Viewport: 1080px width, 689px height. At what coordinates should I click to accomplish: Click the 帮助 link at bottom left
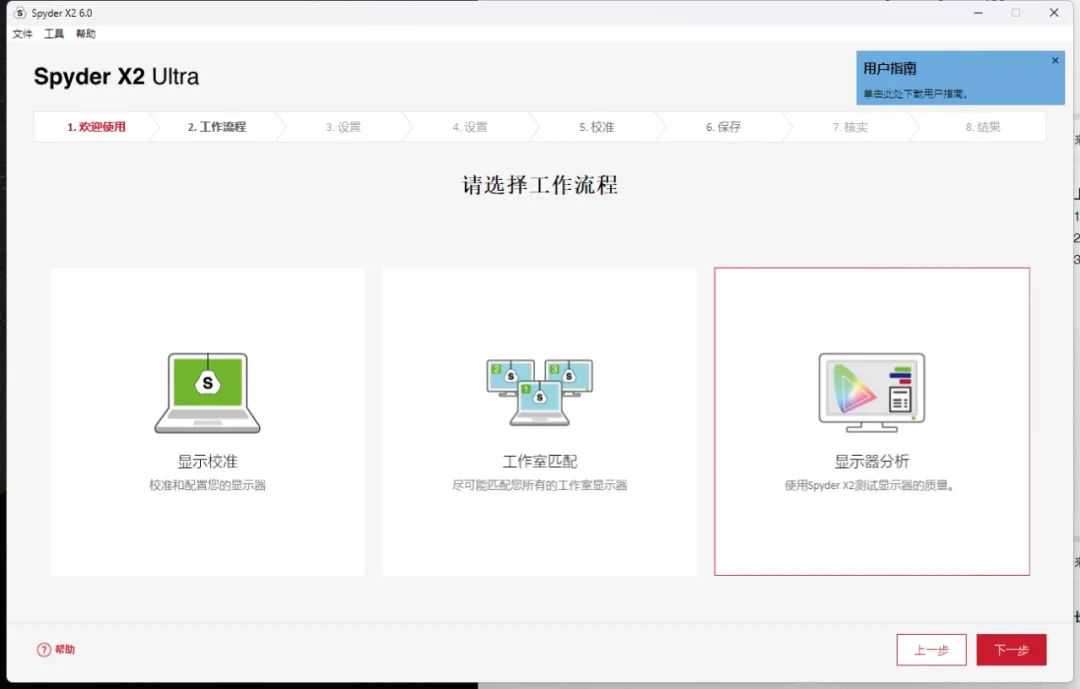[65, 650]
